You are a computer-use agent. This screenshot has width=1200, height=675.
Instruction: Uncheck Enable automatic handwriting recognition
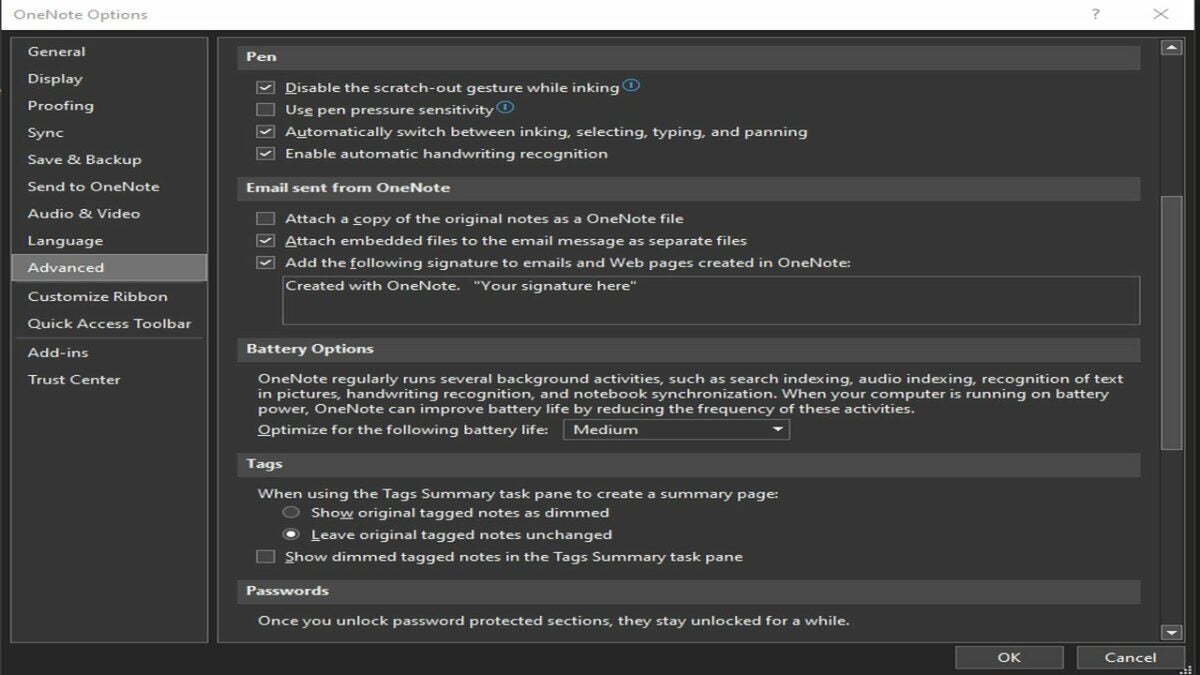pos(265,154)
